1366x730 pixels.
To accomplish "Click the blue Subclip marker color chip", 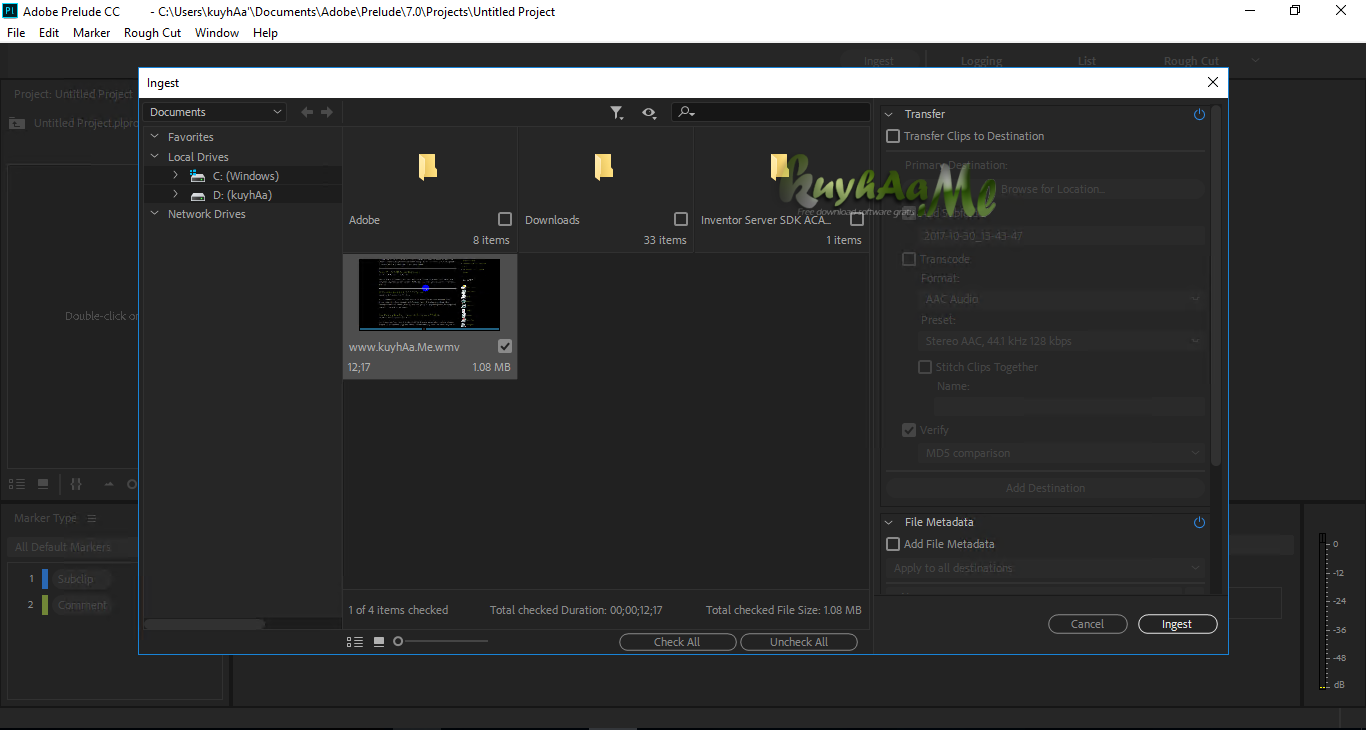I will pyautogui.click(x=45, y=579).
